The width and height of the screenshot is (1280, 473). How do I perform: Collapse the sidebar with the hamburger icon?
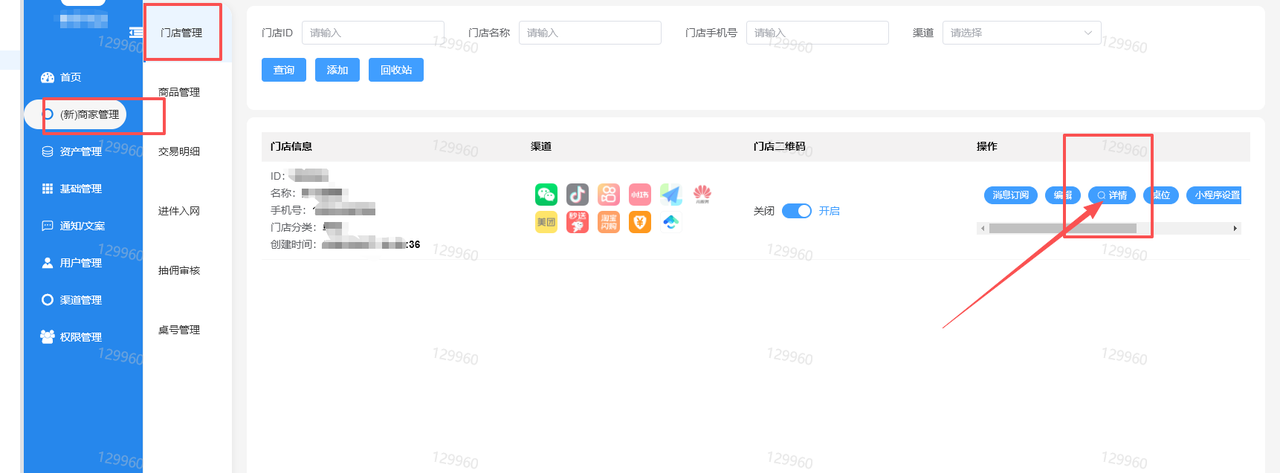coord(135,35)
